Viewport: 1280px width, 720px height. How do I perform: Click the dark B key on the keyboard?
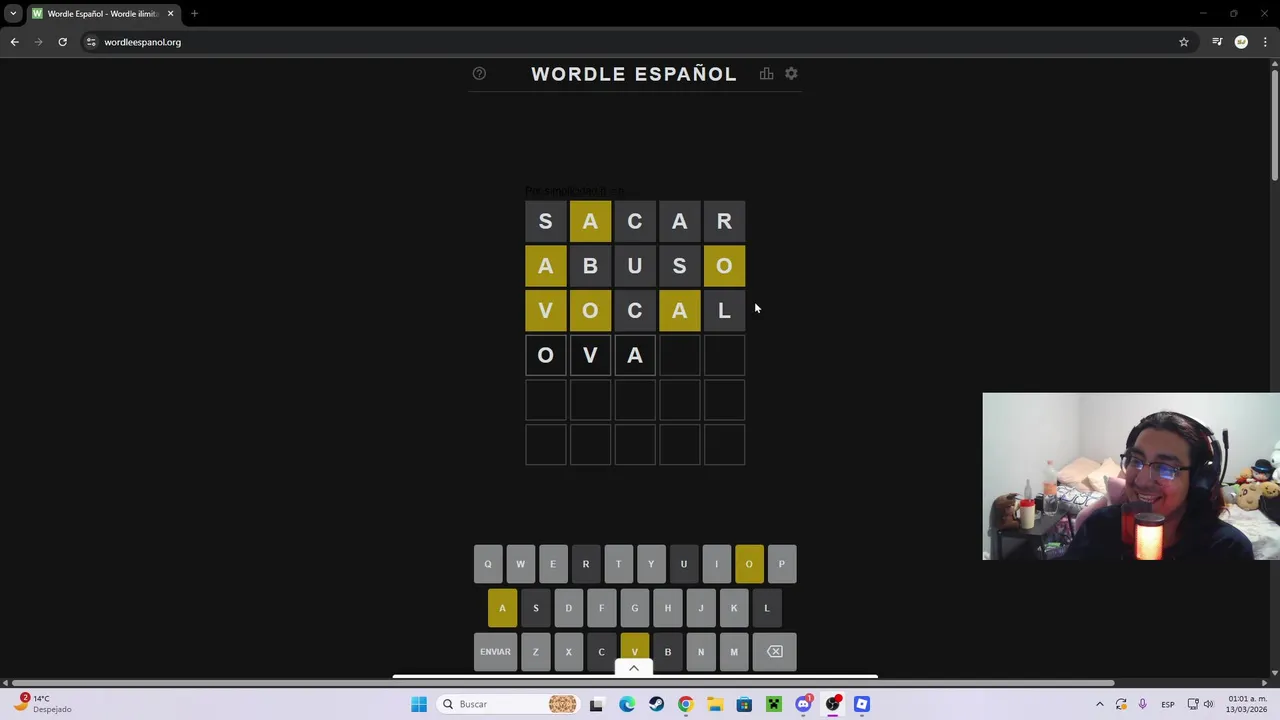point(667,652)
